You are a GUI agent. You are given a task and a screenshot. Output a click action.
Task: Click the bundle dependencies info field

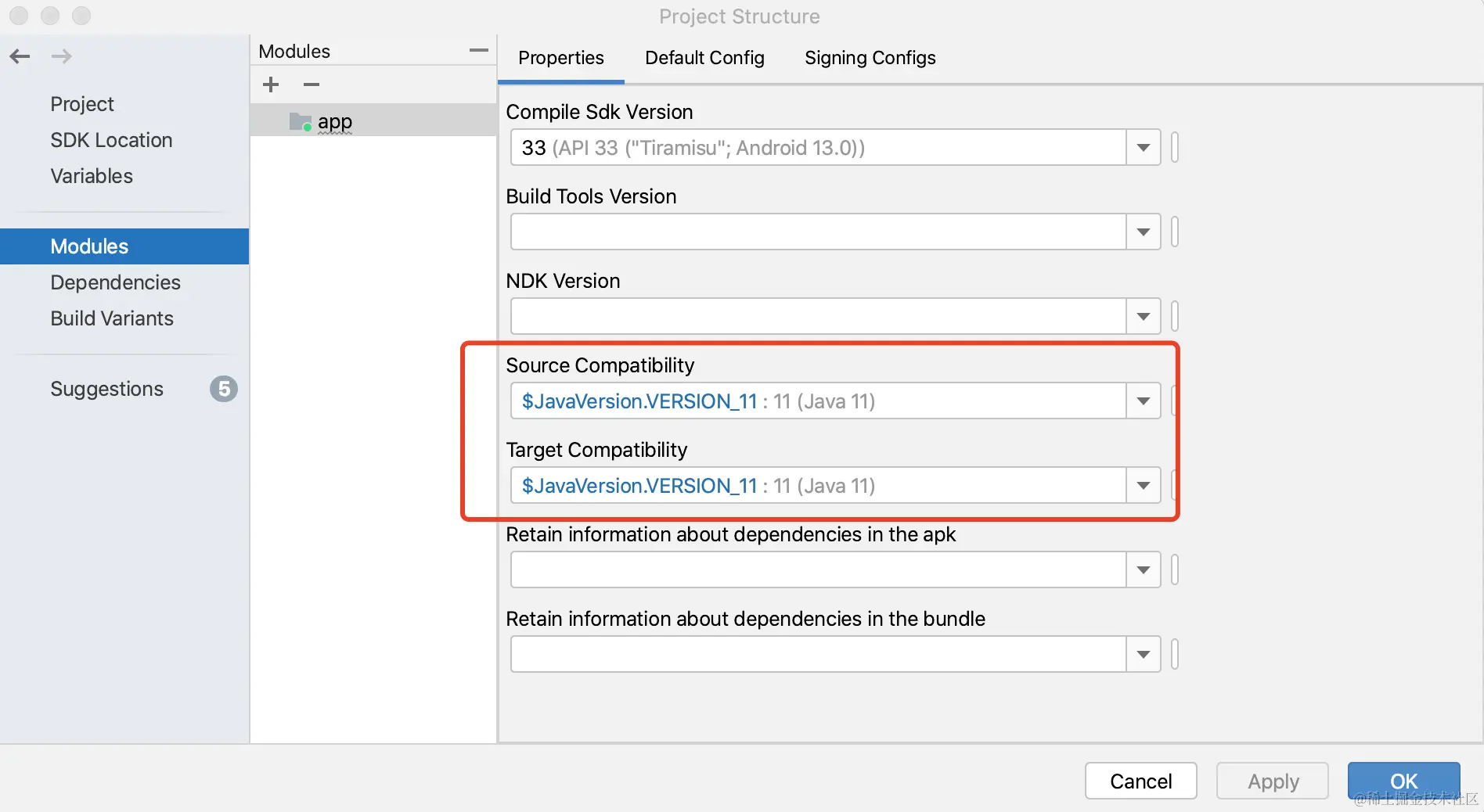[819, 655]
